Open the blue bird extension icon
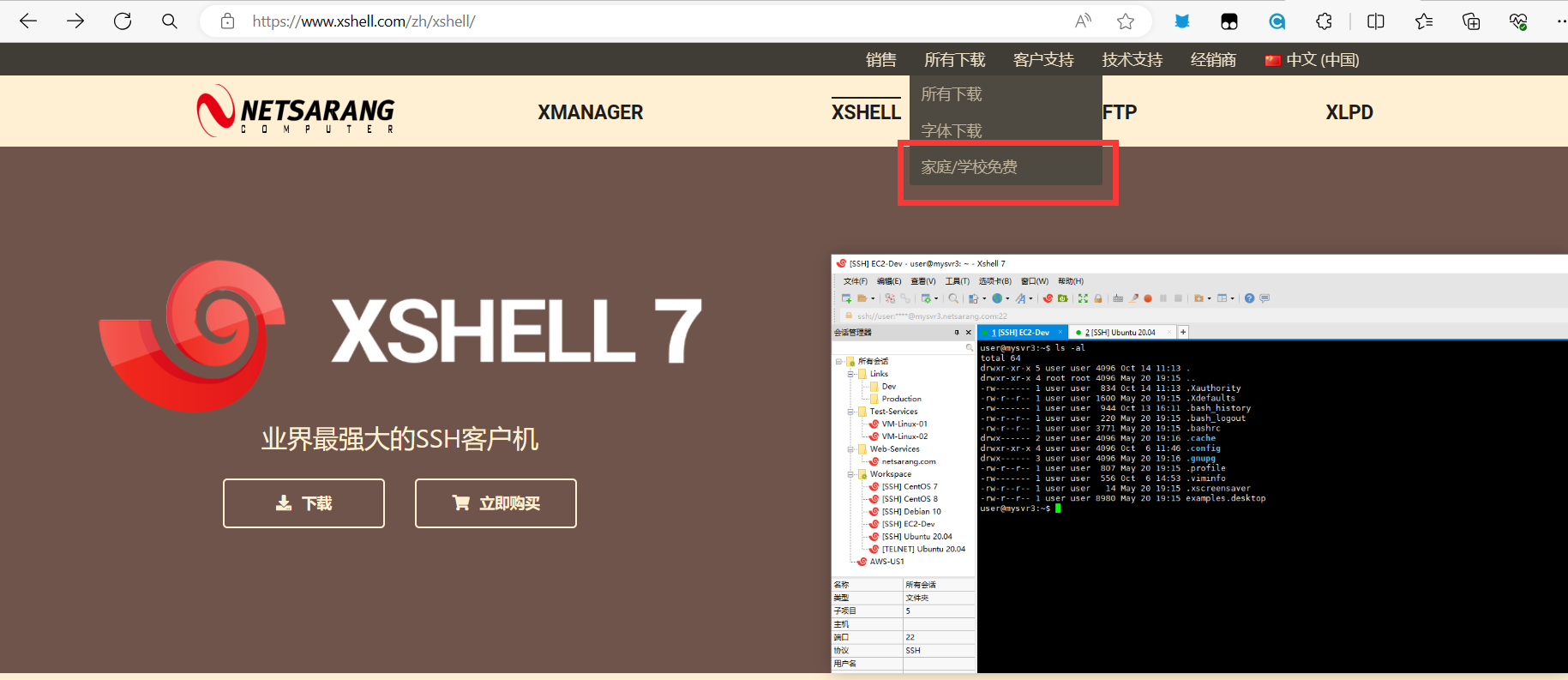Viewport: 1568px width, 680px height. pyautogui.click(x=1182, y=21)
